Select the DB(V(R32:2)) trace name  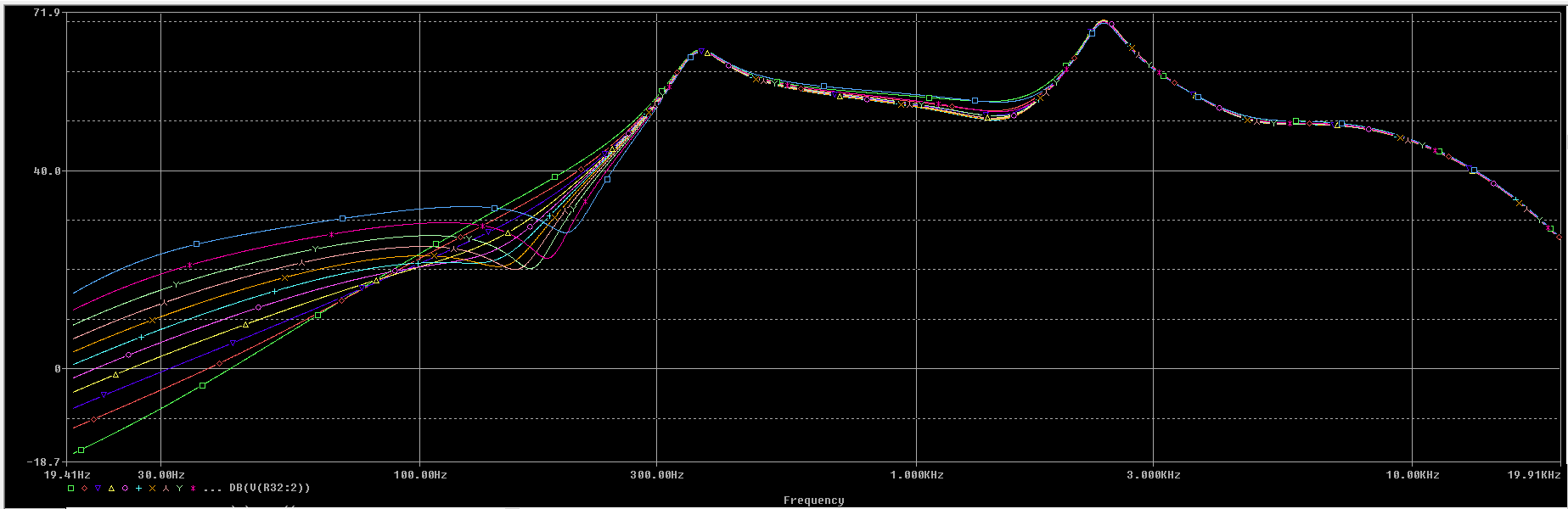tap(270, 488)
